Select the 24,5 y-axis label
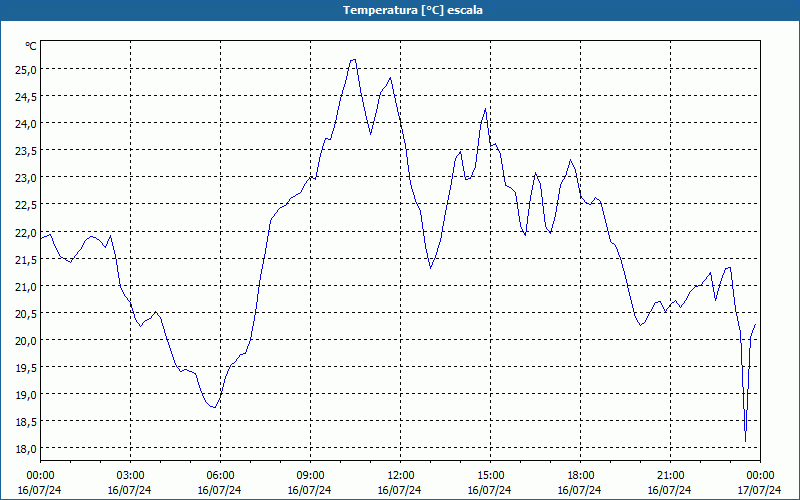This screenshot has height=500, width=800. (26, 96)
